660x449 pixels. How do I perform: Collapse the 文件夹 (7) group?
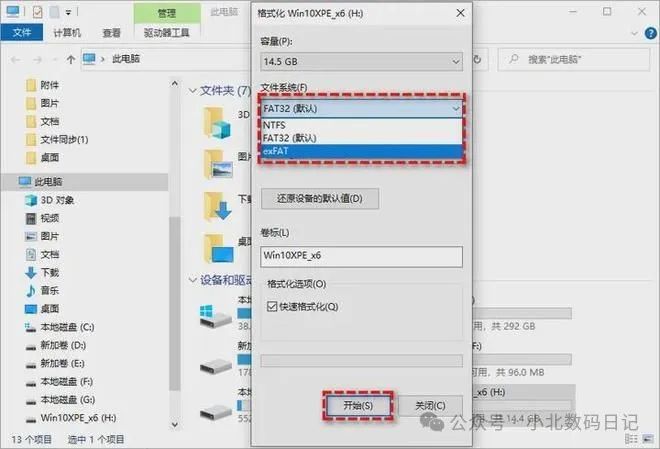point(193,90)
